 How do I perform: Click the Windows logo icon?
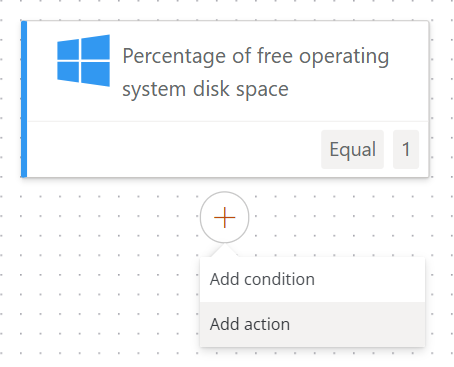pos(83,61)
